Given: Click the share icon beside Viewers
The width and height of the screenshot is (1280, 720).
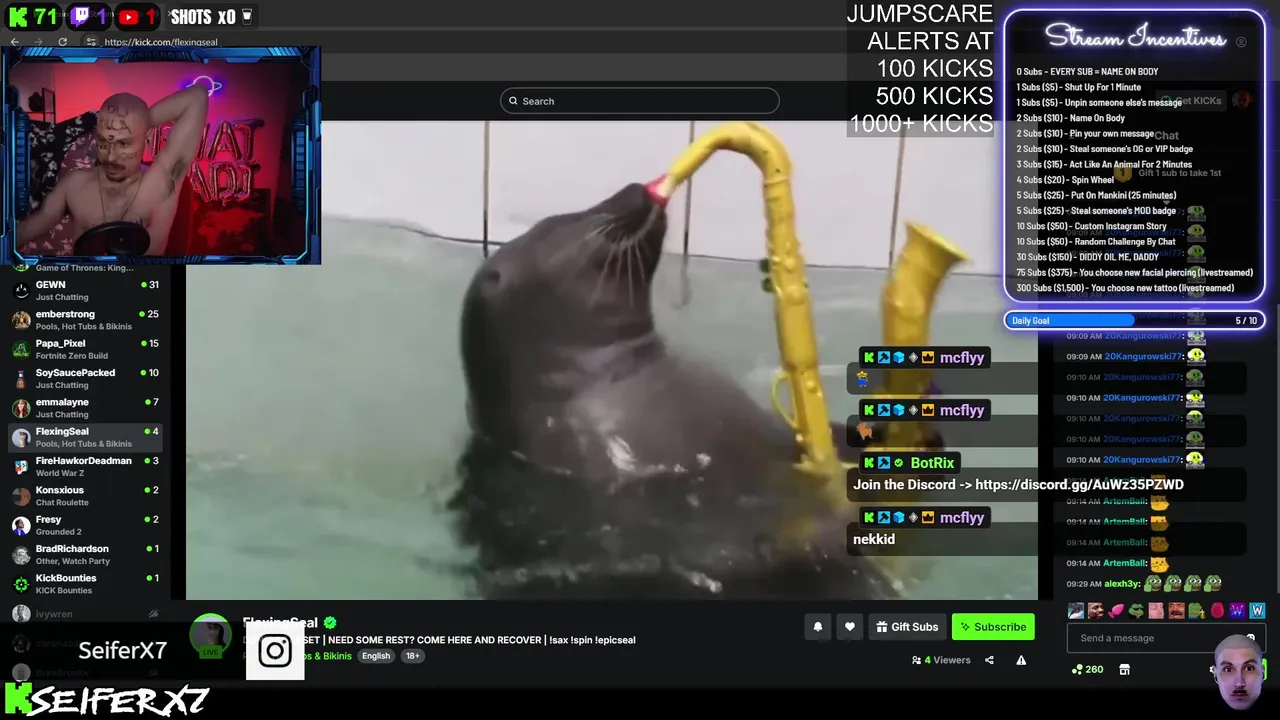Looking at the screenshot, I should coord(989,660).
